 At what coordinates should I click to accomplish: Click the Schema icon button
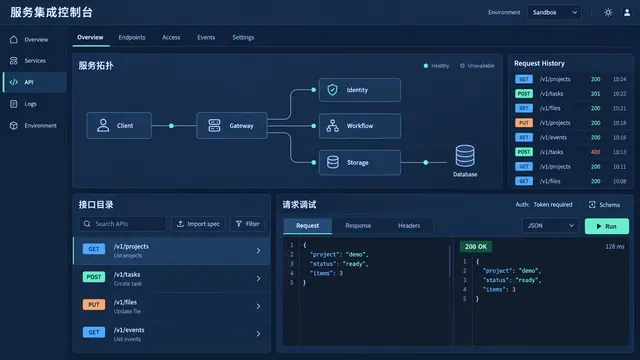tap(604, 205)
